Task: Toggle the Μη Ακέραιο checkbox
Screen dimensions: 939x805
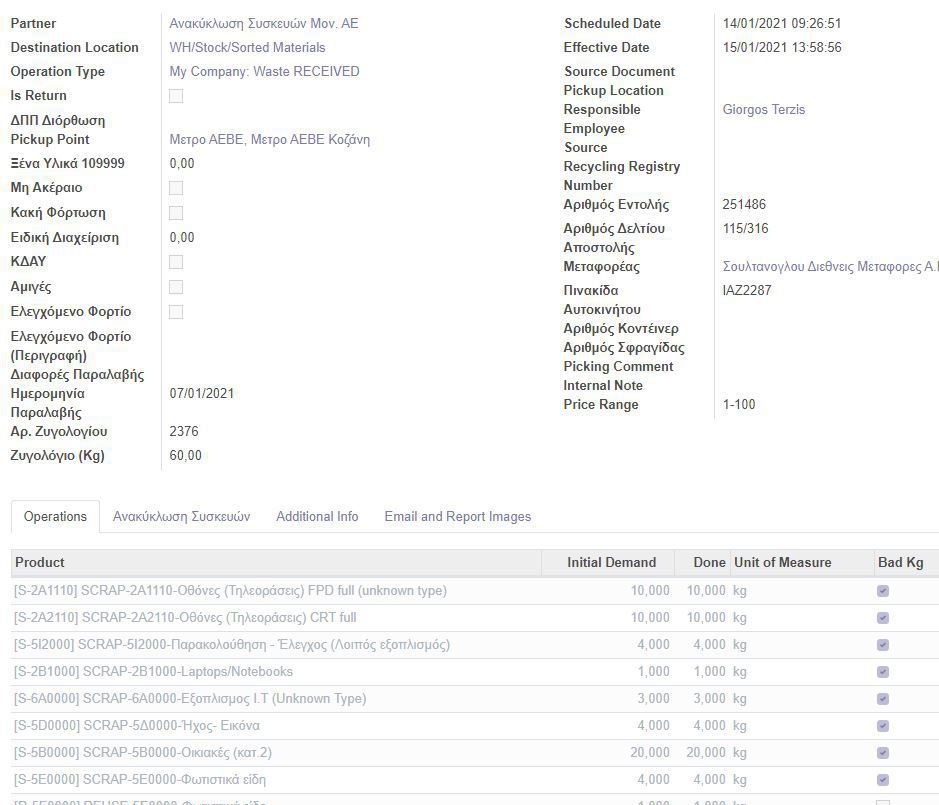Action: pyautogui.click(x=176, y=188)
